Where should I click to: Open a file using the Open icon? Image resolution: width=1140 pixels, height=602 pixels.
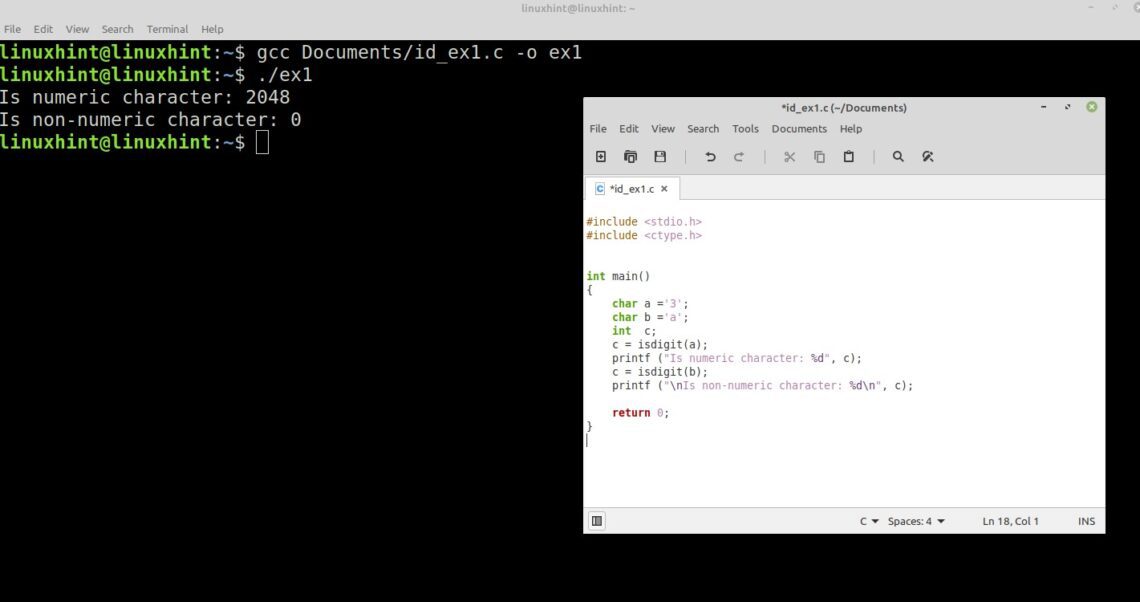coord(630,156)
